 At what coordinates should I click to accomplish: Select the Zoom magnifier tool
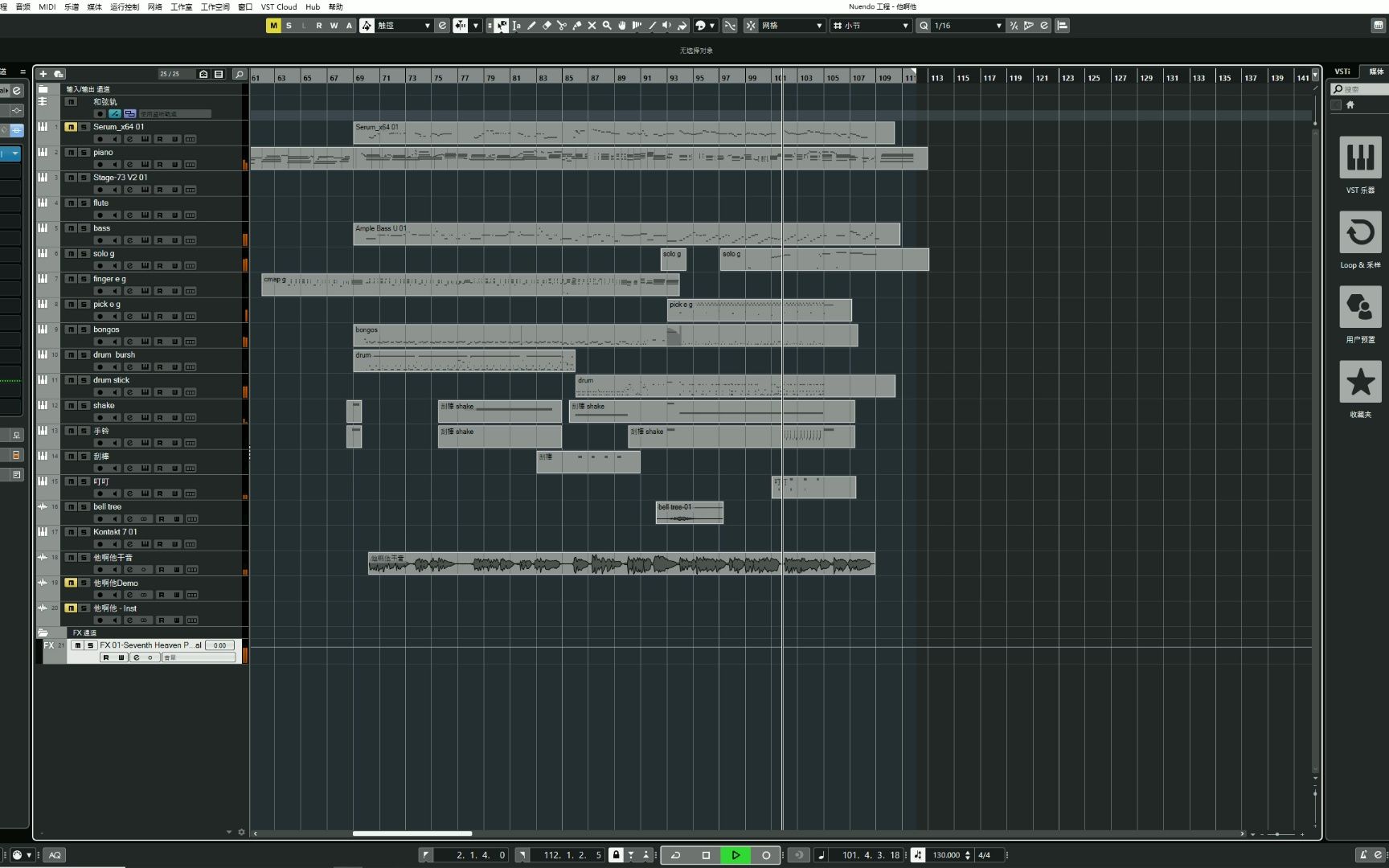[x=607, y=26]
